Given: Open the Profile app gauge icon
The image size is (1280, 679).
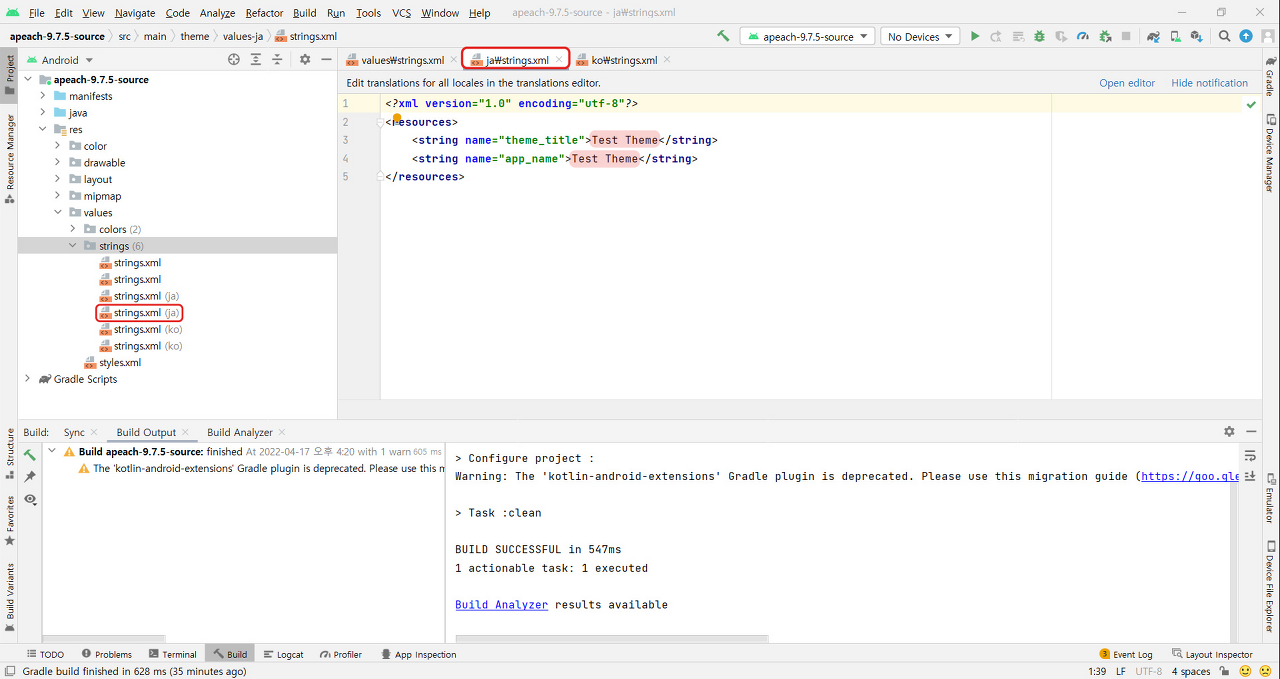Looking at the screenshot, I should [1082, 36].
